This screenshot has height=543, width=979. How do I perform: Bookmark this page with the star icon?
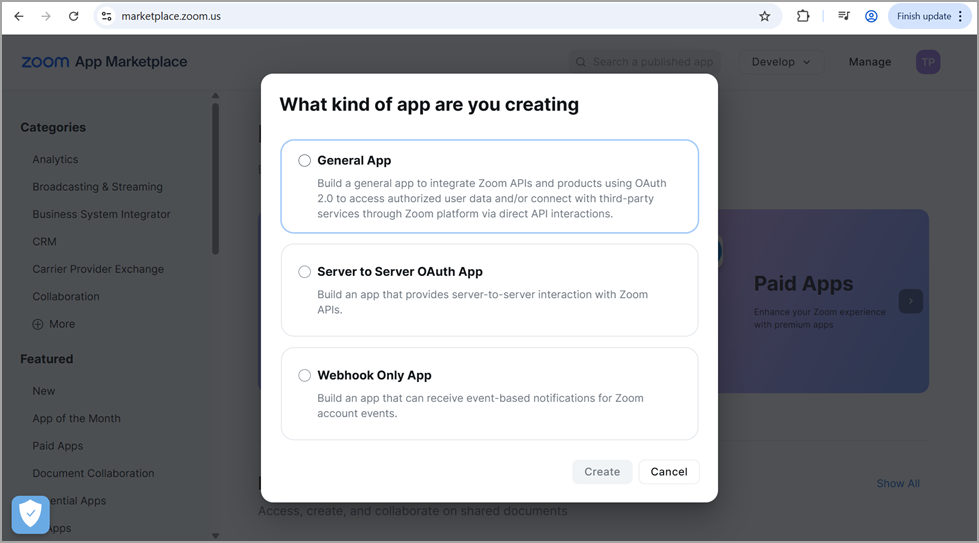tap(765, 16)
